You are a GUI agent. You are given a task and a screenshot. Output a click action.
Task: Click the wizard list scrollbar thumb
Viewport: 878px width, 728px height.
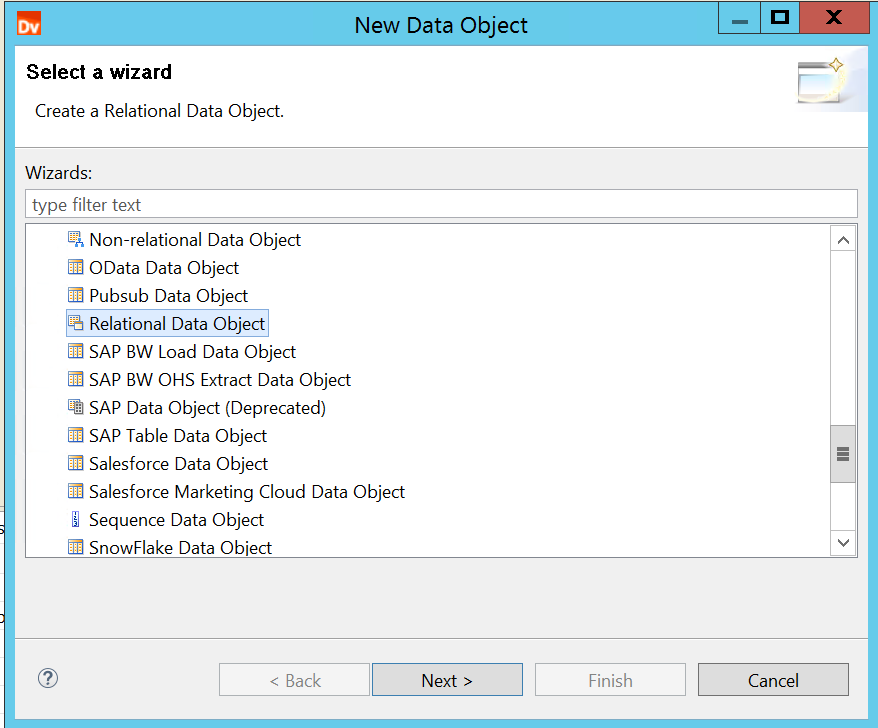pyautogui.click(x=843, y=454)
